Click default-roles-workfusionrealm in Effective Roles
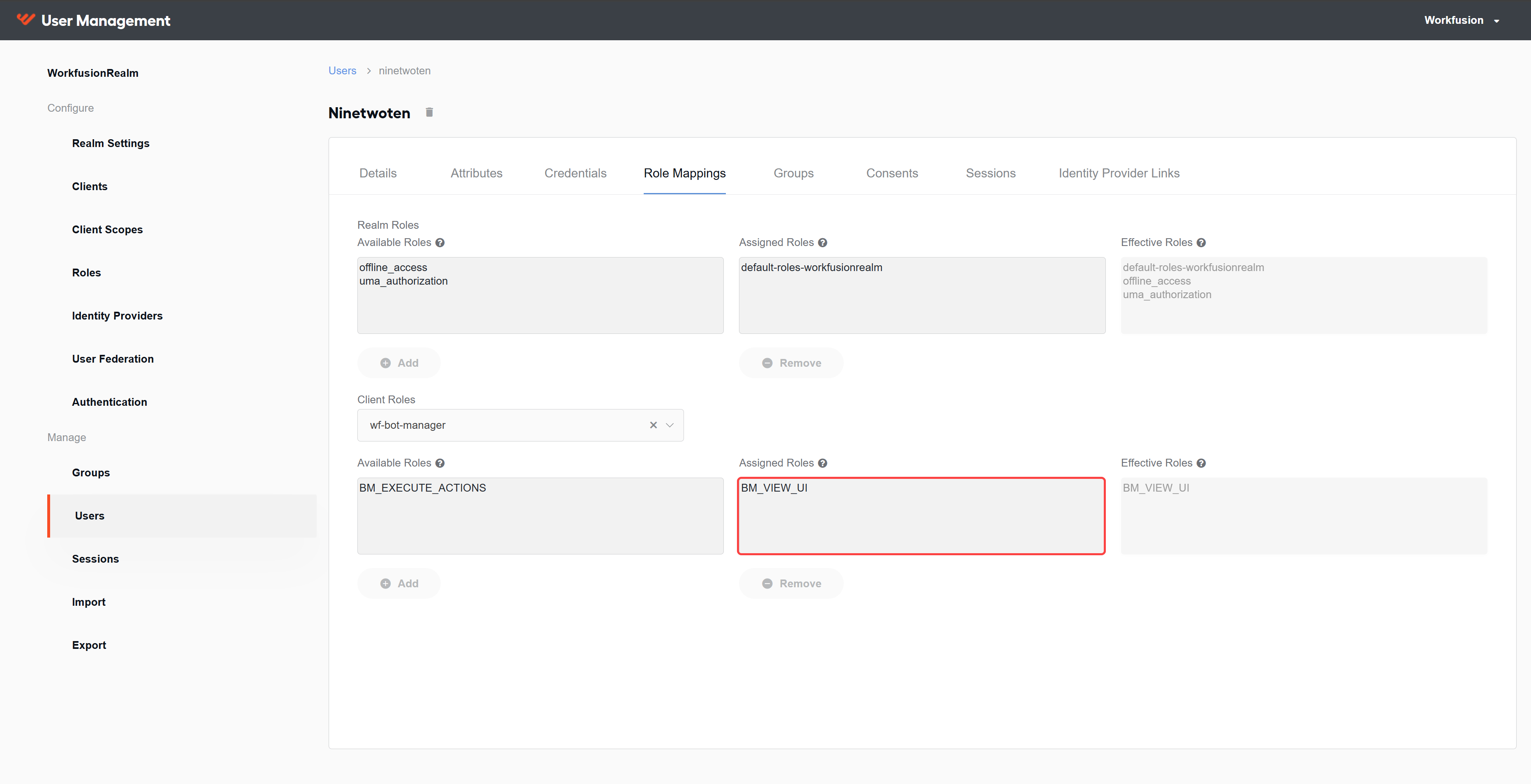Viewport: 1531px width, 784px height. tap(1193, 267)
